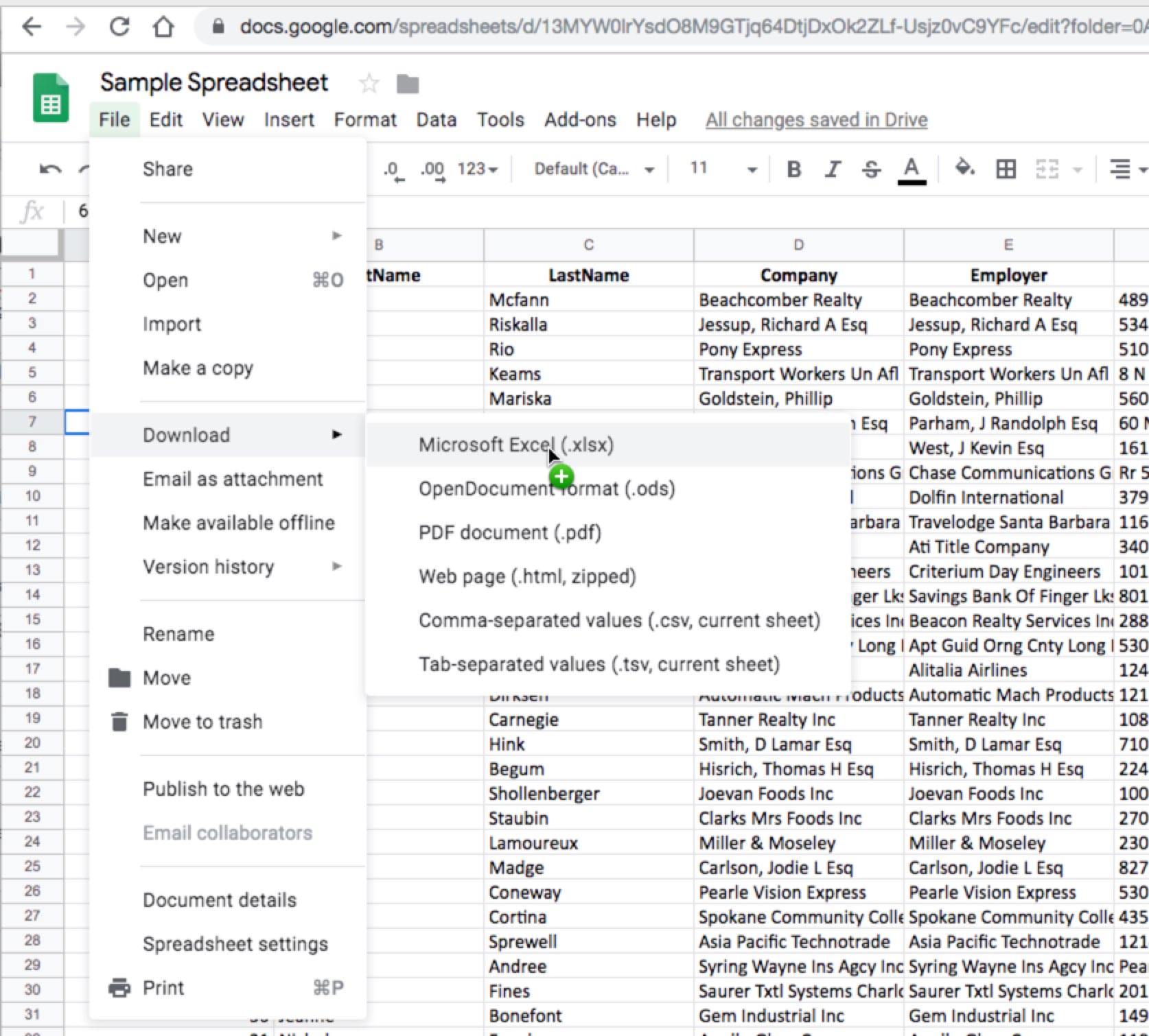Screen dimensions: 1149x1036
Task: Open the Insert menu
Action: [289, 120]
